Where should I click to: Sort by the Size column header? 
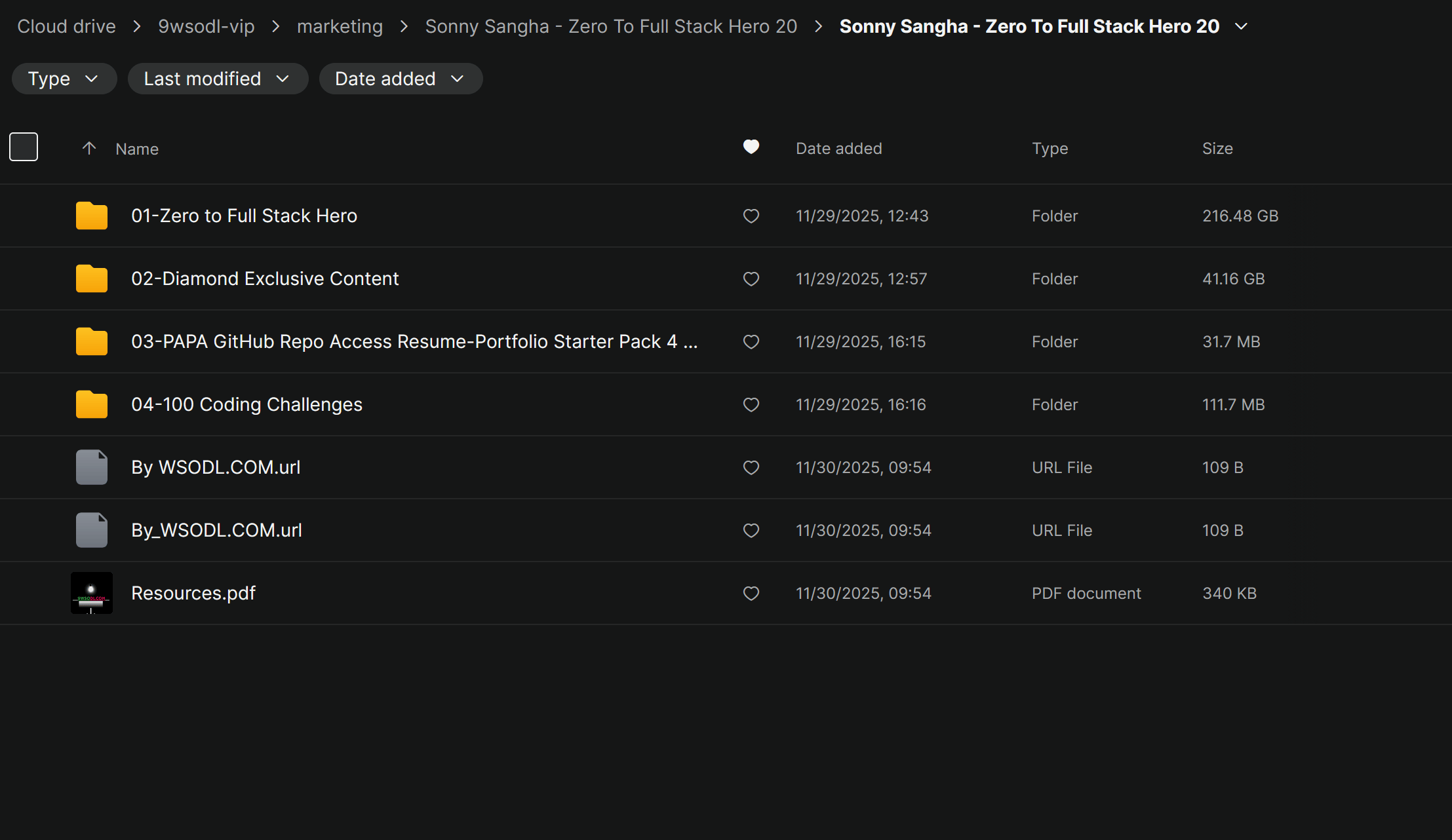click(x=1217, y=149)
